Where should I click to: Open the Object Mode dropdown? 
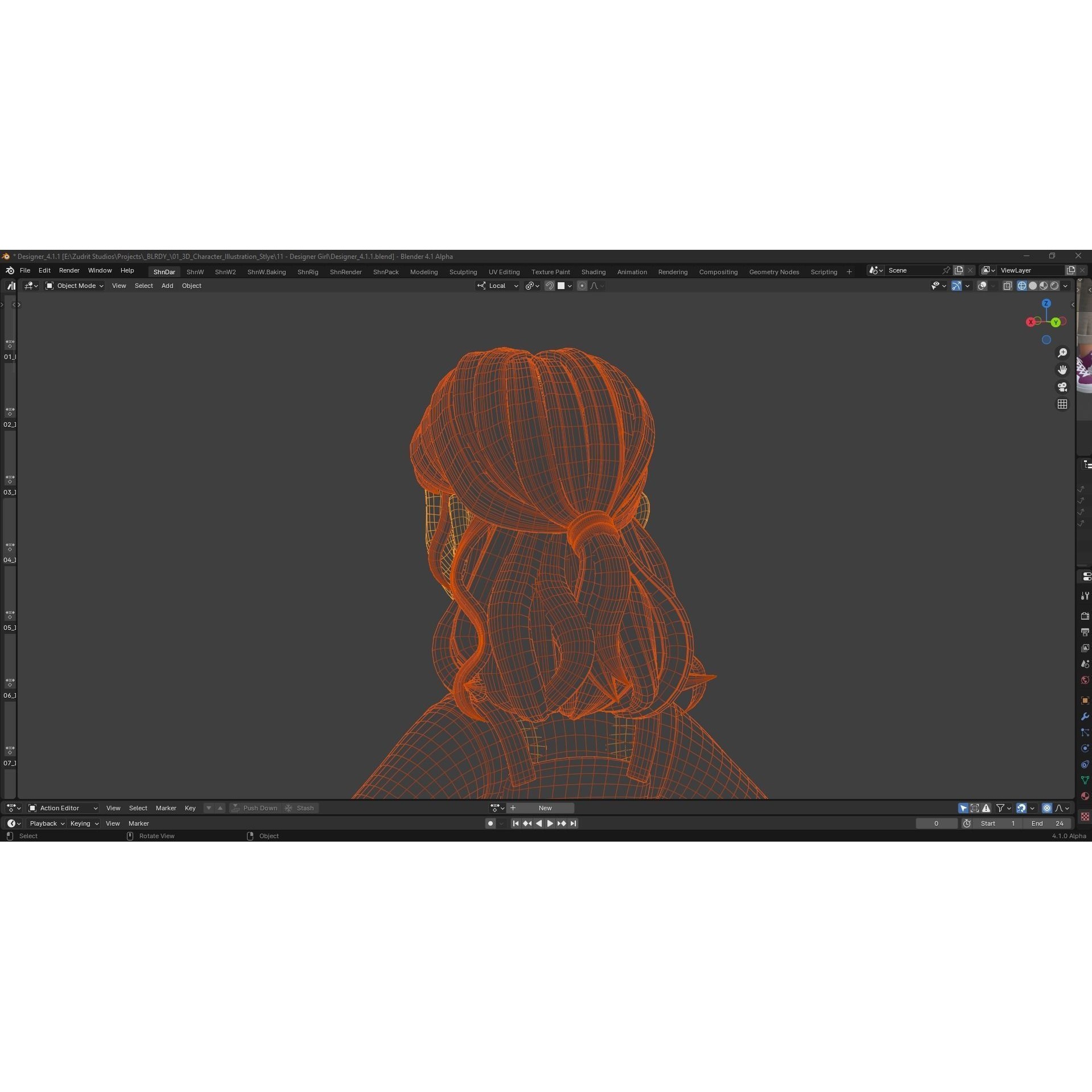click(x=73, y=286)
